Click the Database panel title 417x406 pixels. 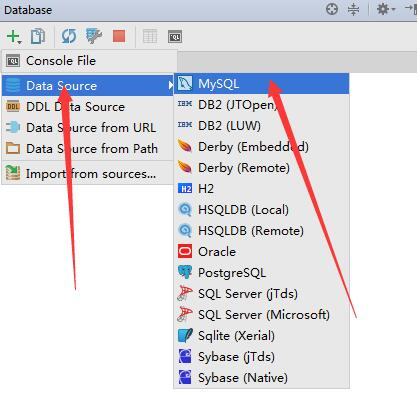click(28, 10)
